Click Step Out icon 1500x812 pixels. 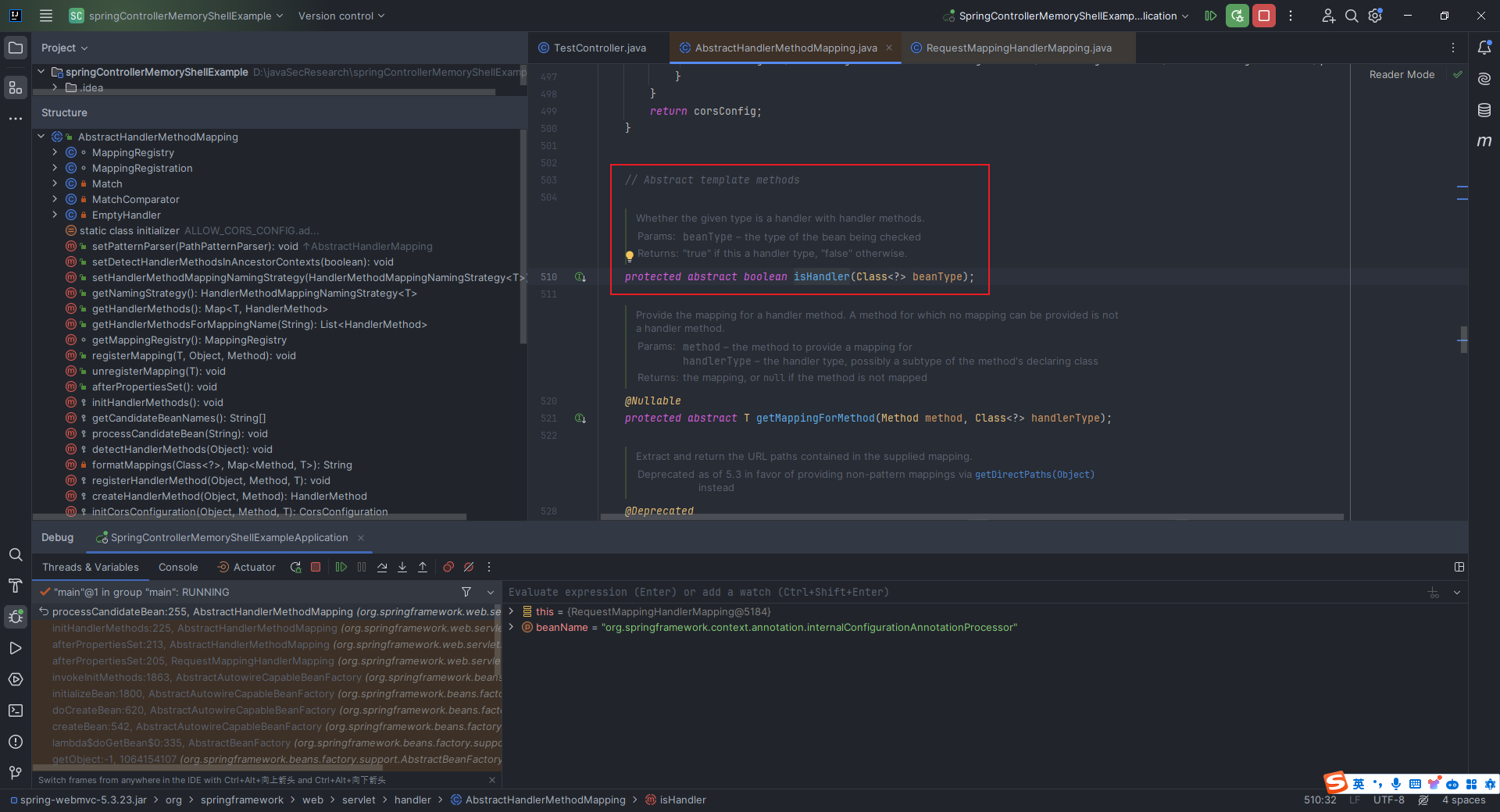click(423, 568)
